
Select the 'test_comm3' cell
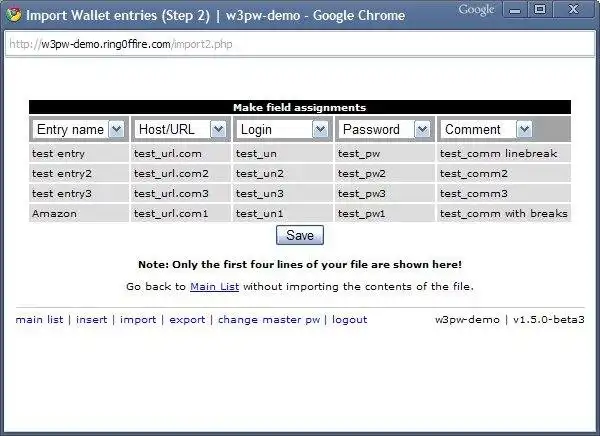pos(504,193)
